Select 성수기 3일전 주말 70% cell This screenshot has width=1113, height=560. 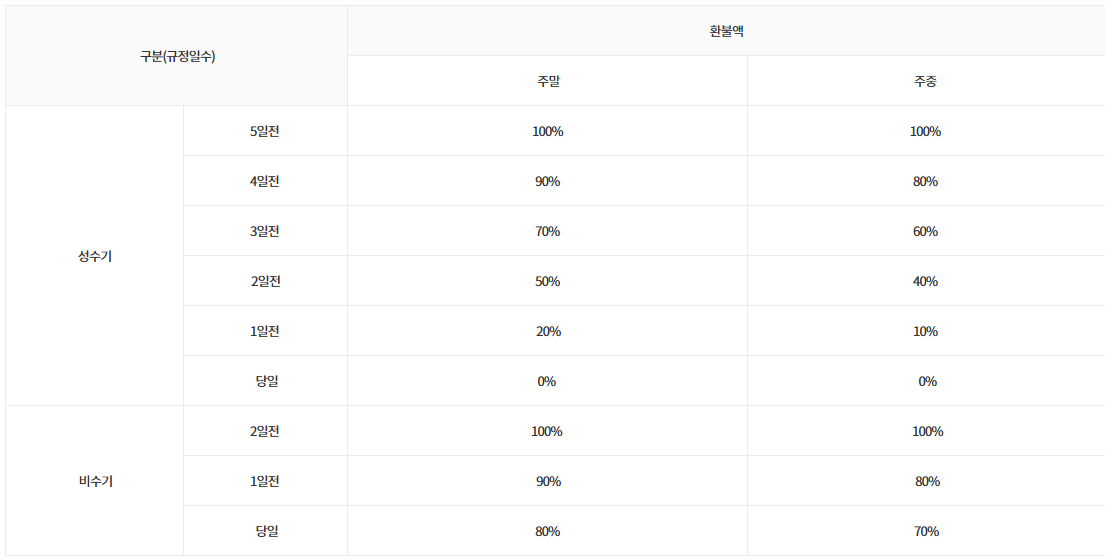click(547, 231)
